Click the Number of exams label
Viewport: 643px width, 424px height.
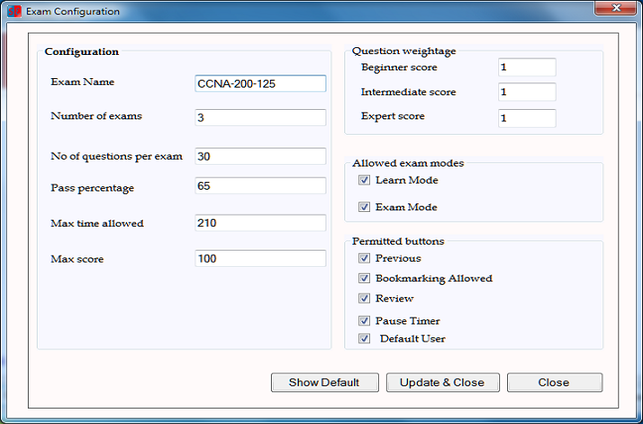coord(96,116)
